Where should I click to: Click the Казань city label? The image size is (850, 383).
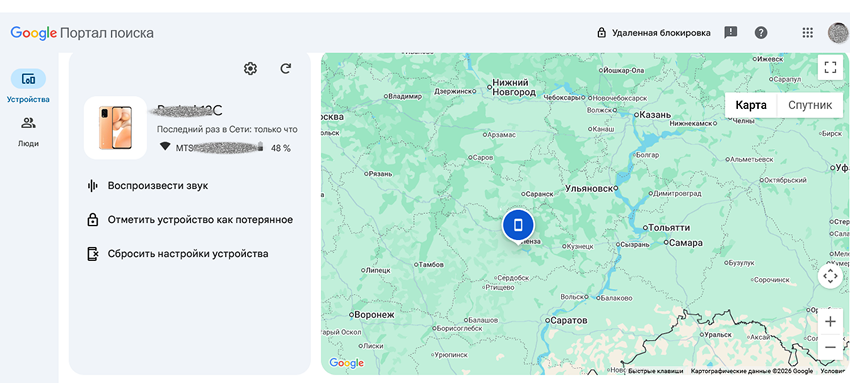654,115
